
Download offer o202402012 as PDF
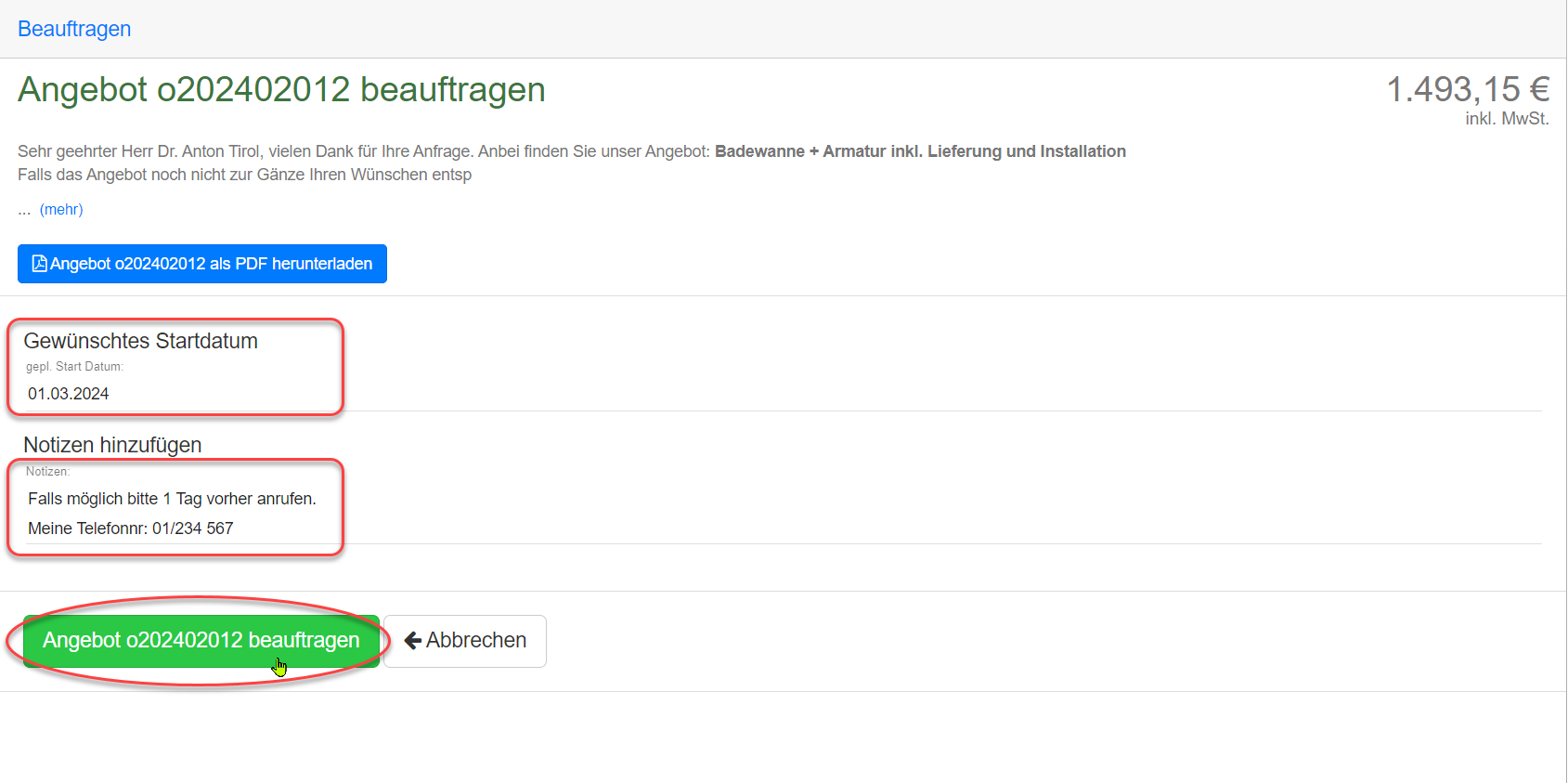pos(202,264)
